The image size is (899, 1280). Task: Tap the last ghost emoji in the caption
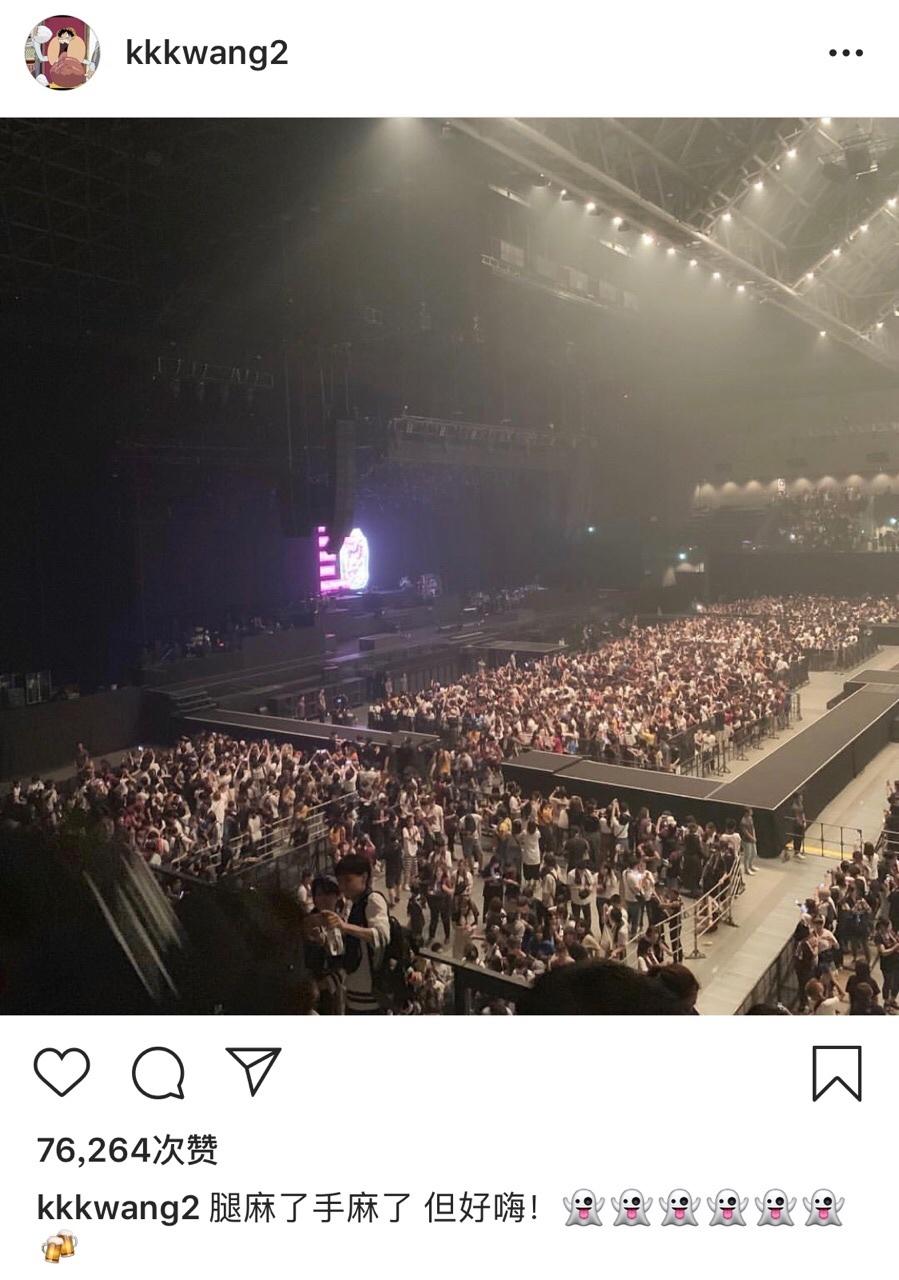823,1208
